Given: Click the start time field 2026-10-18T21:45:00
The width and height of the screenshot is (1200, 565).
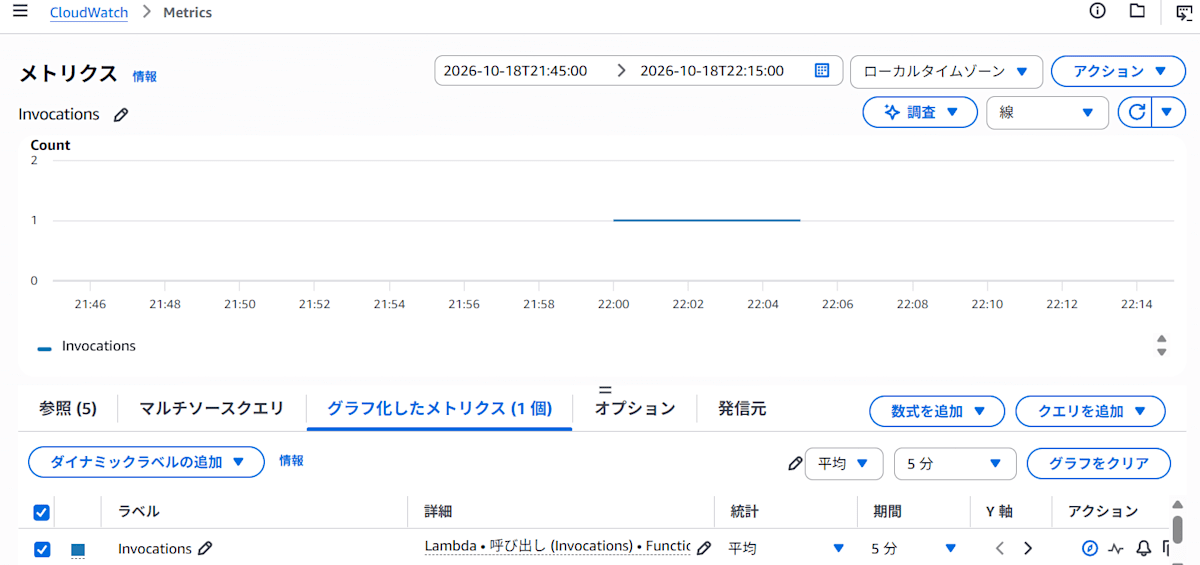Looking at the screenshot, I should (515, 71).
